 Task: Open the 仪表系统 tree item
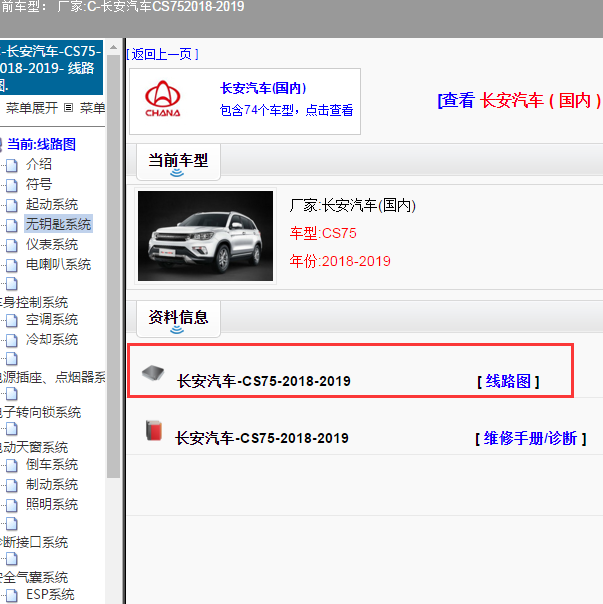(x=52, y=245)
